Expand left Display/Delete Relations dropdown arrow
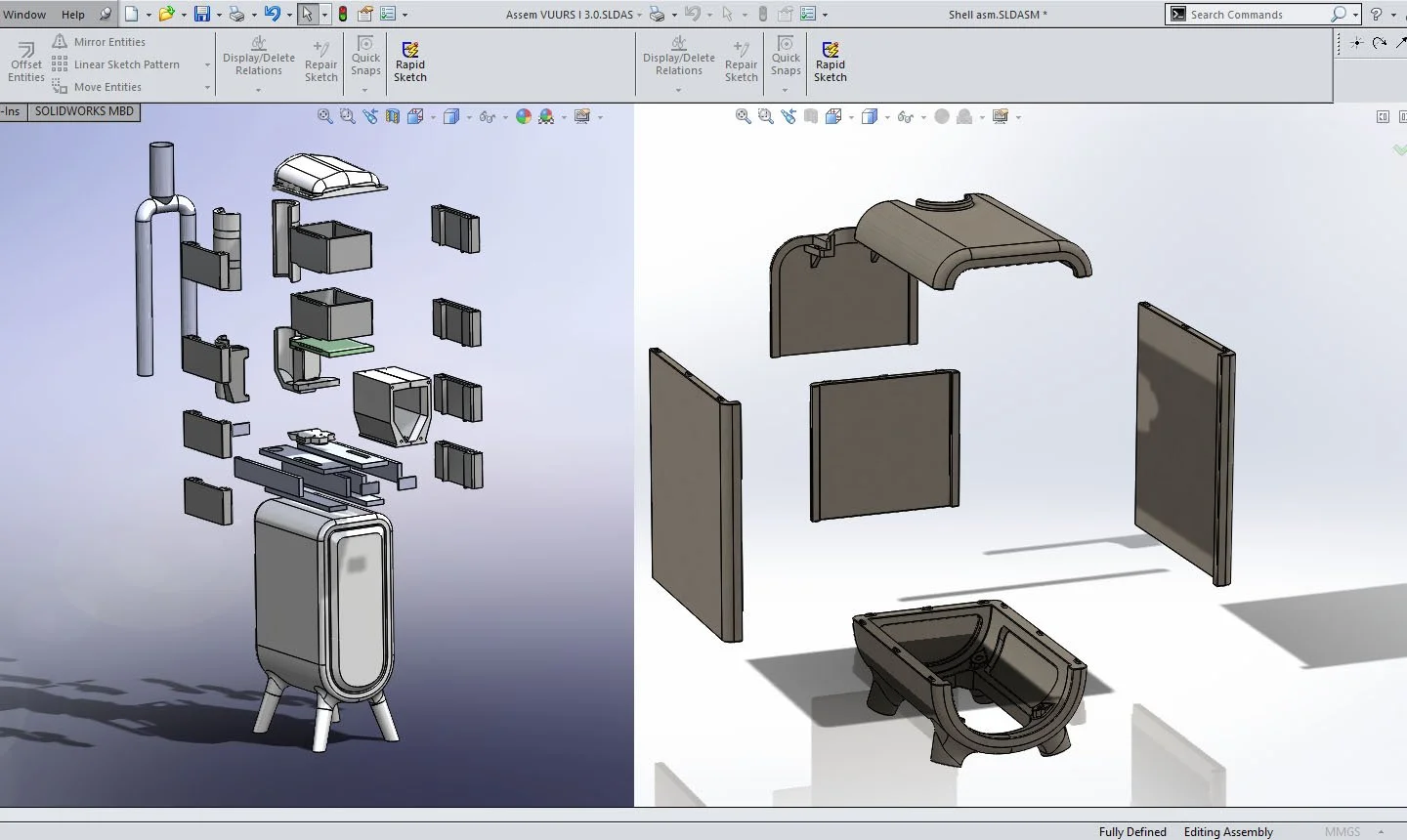The width and height of the screenshot is (1407, 840). click(x=258, y=90)
